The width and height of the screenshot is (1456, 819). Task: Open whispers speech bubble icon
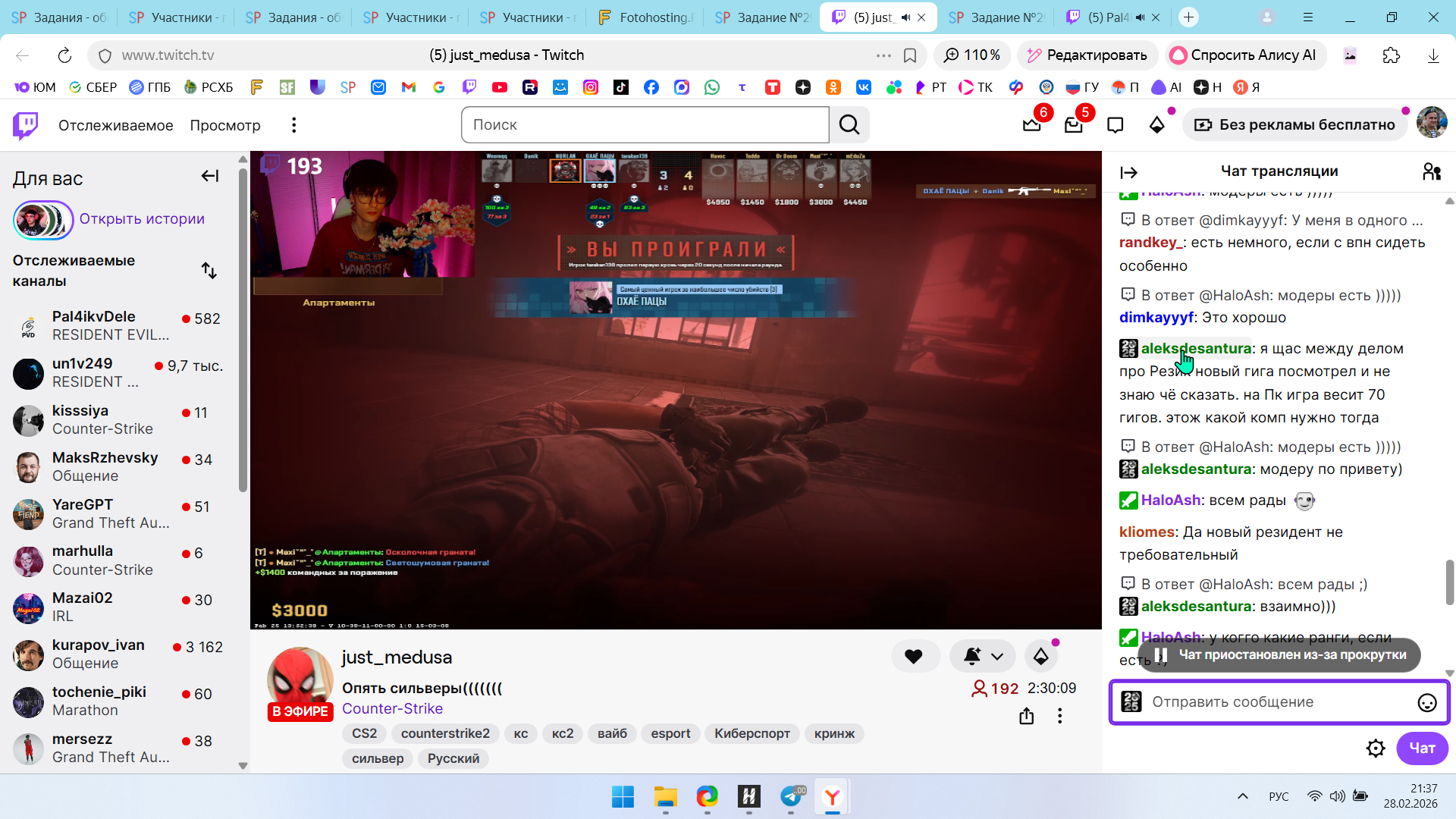coord(1115,125)
